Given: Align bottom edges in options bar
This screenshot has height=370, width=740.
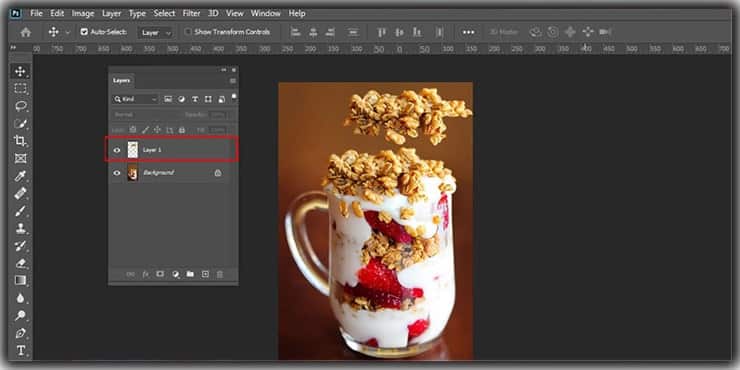Looking at the screenshot, I should (417, 32).
